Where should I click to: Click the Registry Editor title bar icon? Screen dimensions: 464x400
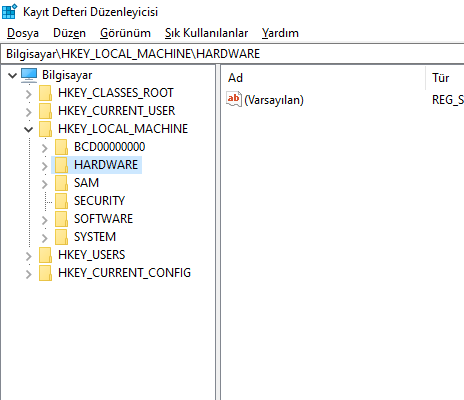9,11
